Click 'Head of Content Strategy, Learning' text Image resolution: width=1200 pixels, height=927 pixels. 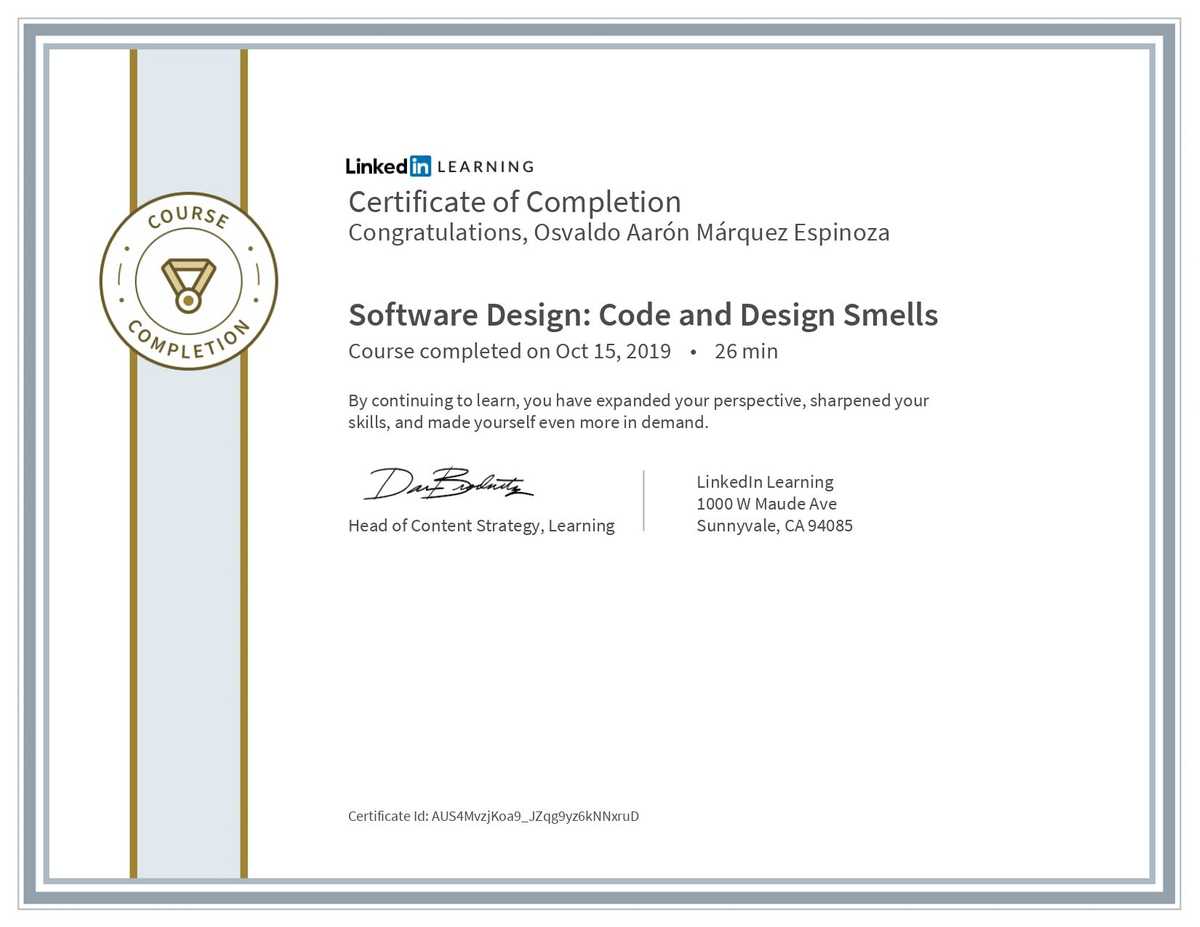point(481,526)
